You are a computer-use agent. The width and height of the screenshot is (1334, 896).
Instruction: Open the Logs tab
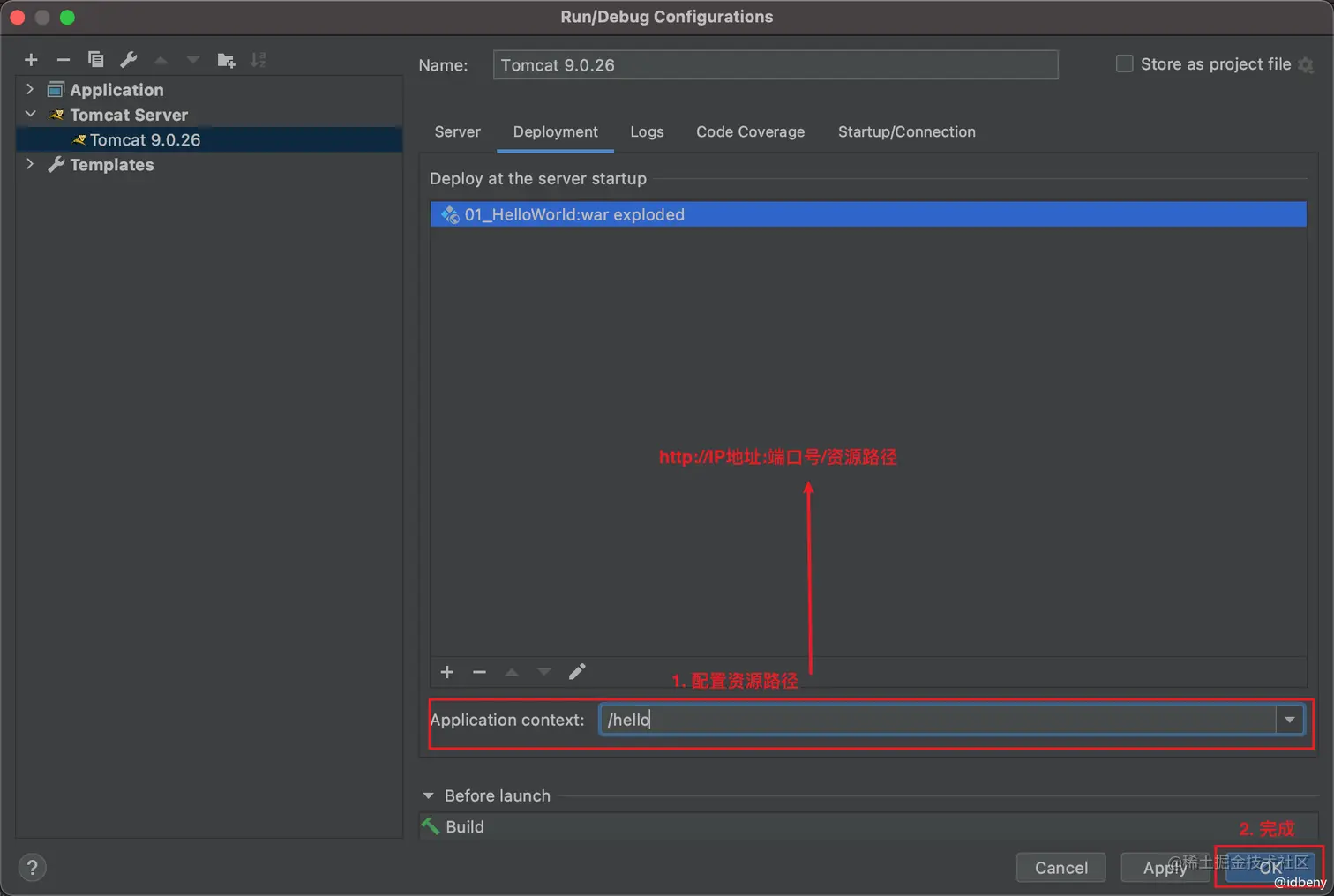[x=647, y=131]
